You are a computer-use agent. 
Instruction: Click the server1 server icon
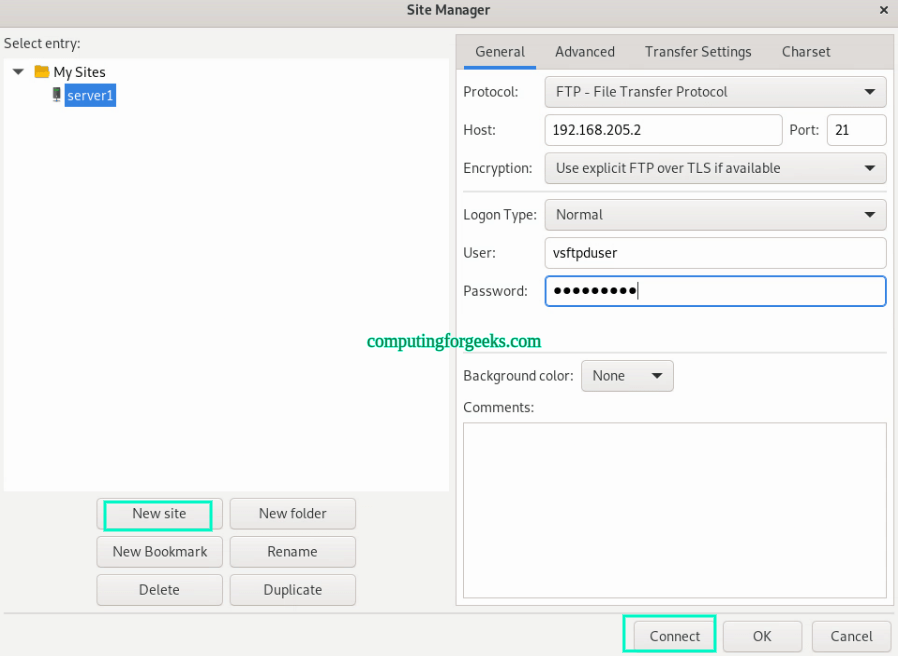pyautogui.click(x=56, y=94)
